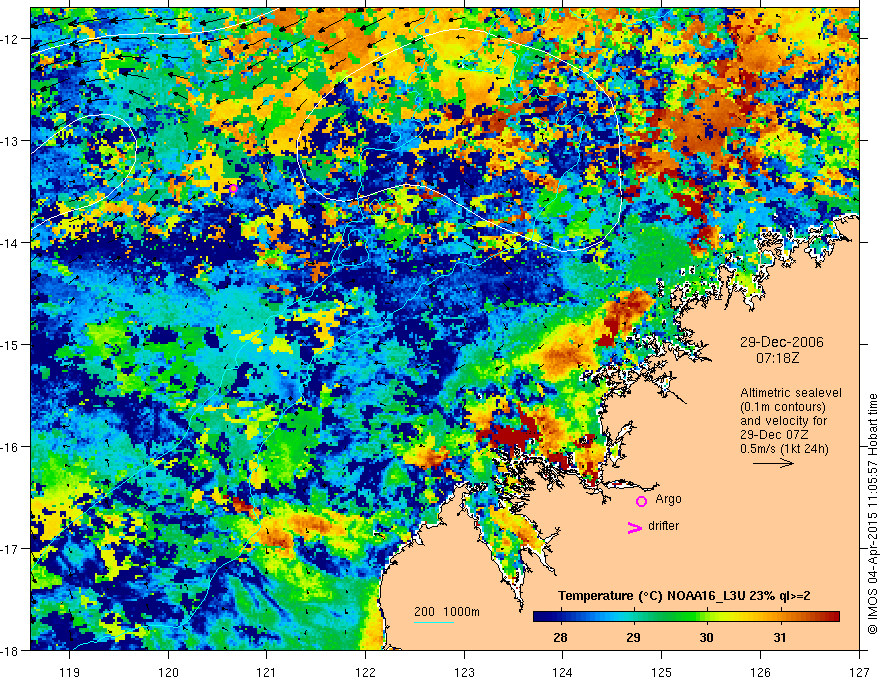The width and height of the screenshot is (880, 680).
Task: Click the time label 07:18Z
Action: (x=777, y=357)
